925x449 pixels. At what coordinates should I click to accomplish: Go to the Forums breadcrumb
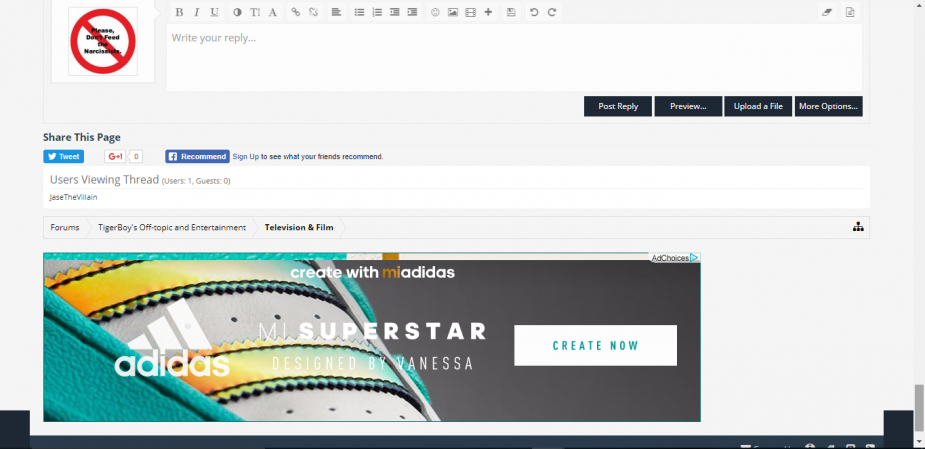click(x=65, y=227)
